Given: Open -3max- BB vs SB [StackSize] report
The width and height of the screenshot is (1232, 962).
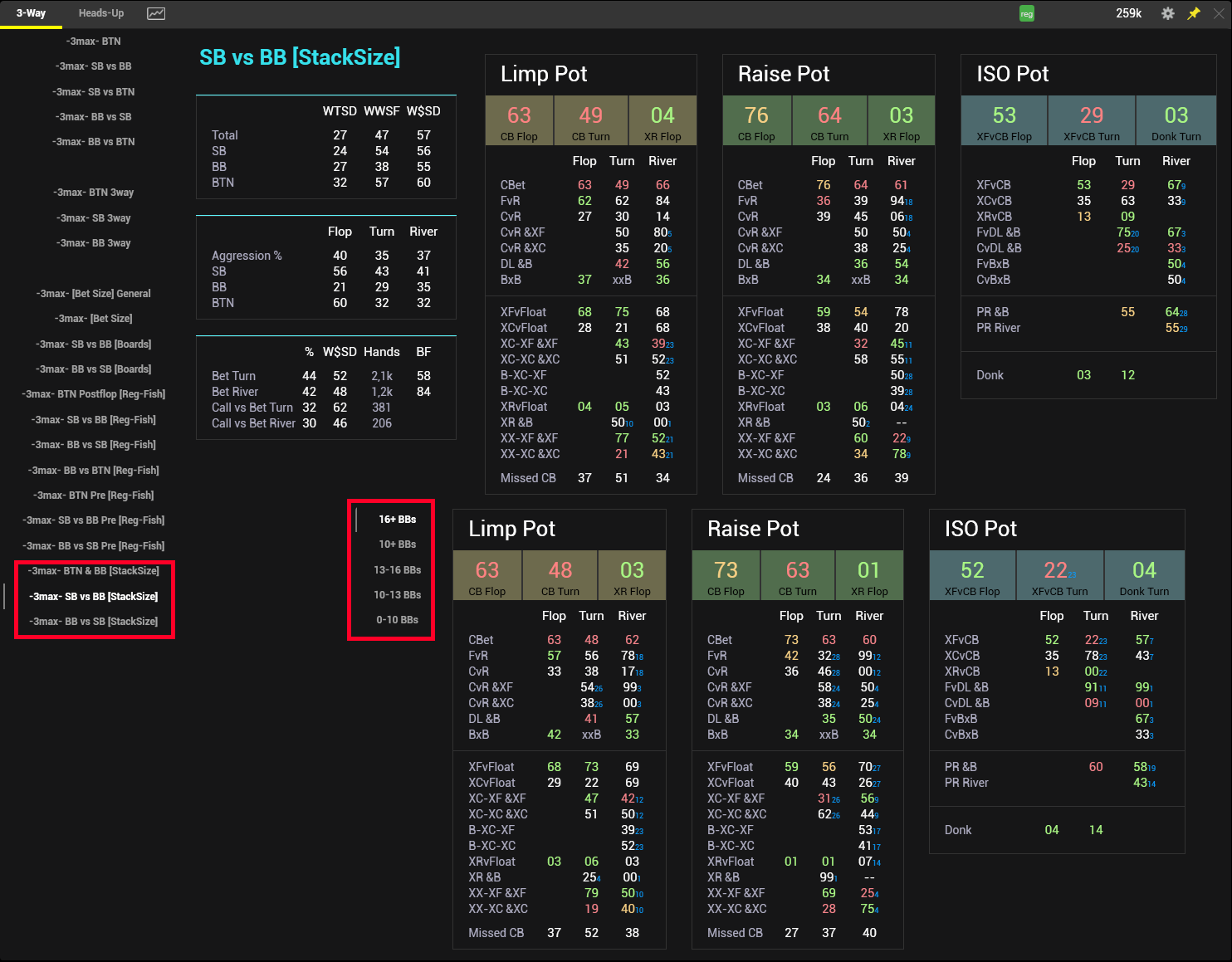Looking at the screenshot, I should 93,622.
